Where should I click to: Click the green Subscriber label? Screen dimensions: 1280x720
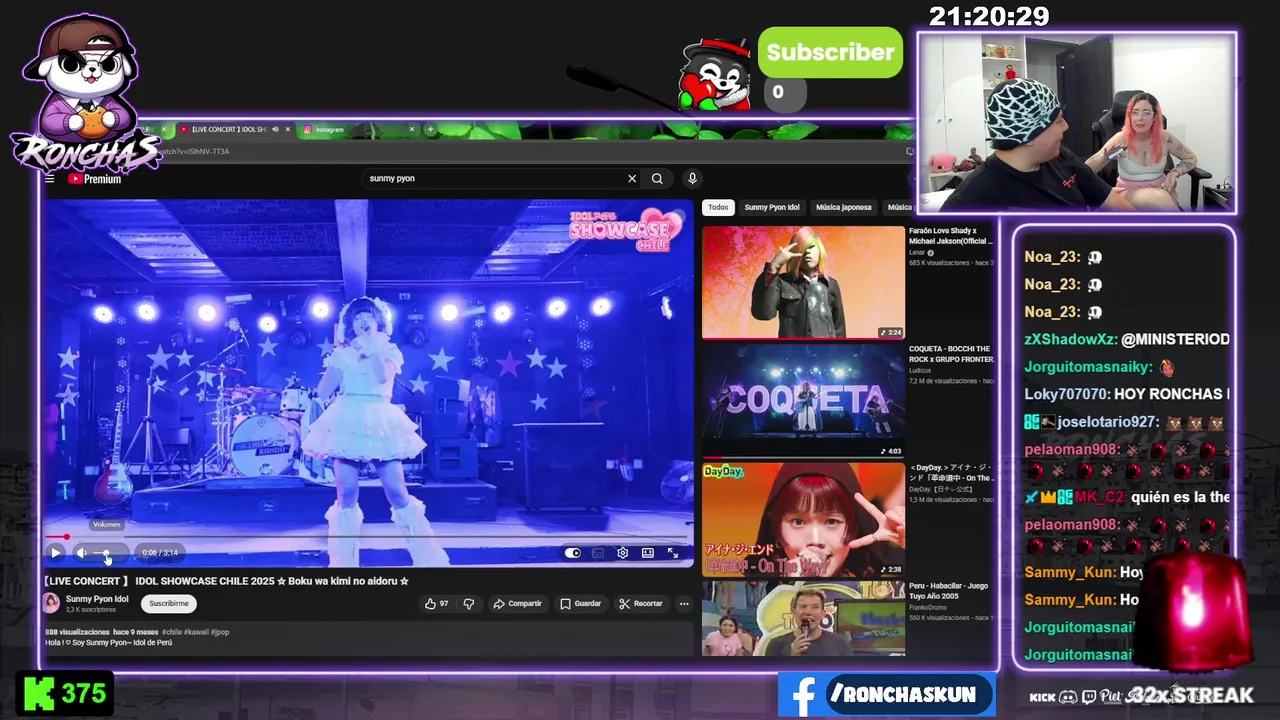coord(830,53)
